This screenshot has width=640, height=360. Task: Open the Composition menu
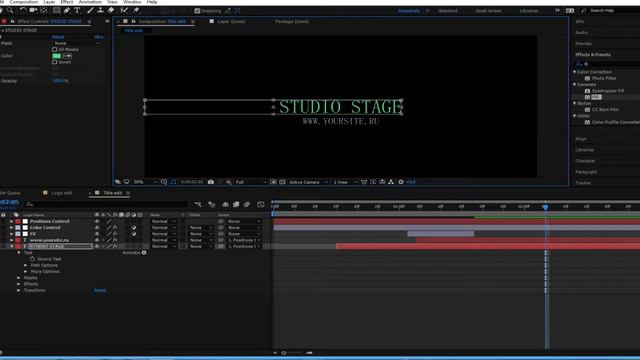click(24, 2)
